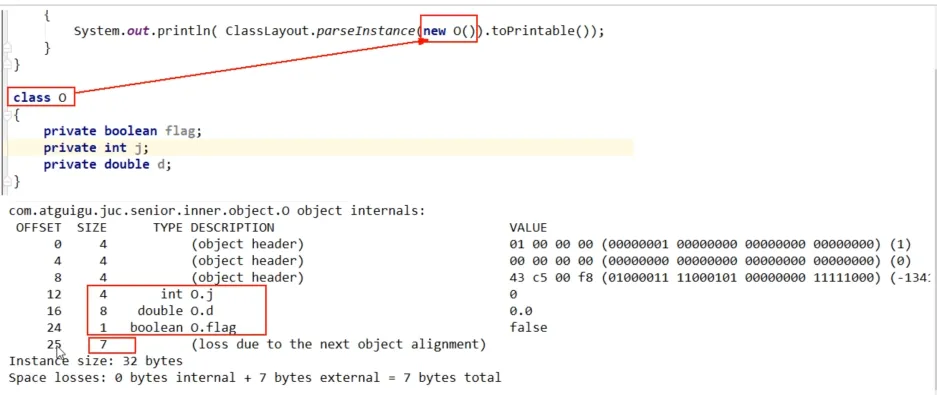Collapse the fold marker beside class O's opening brace

point(7,116)
